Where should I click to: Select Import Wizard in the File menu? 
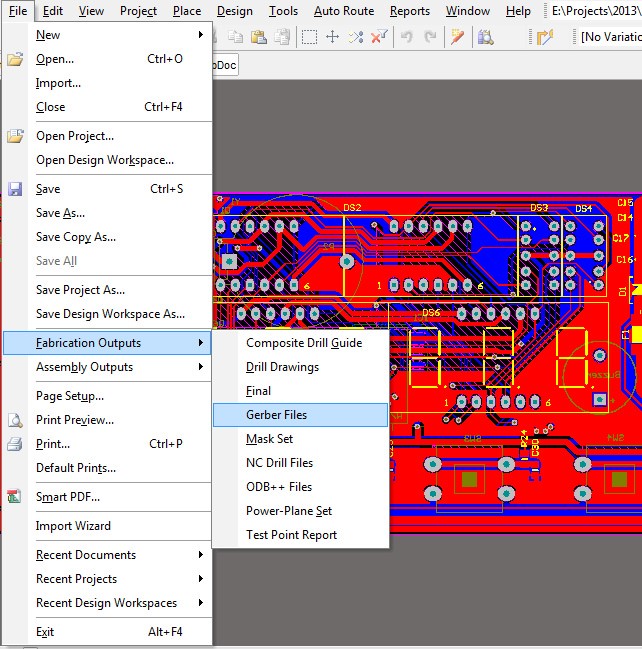73,526
